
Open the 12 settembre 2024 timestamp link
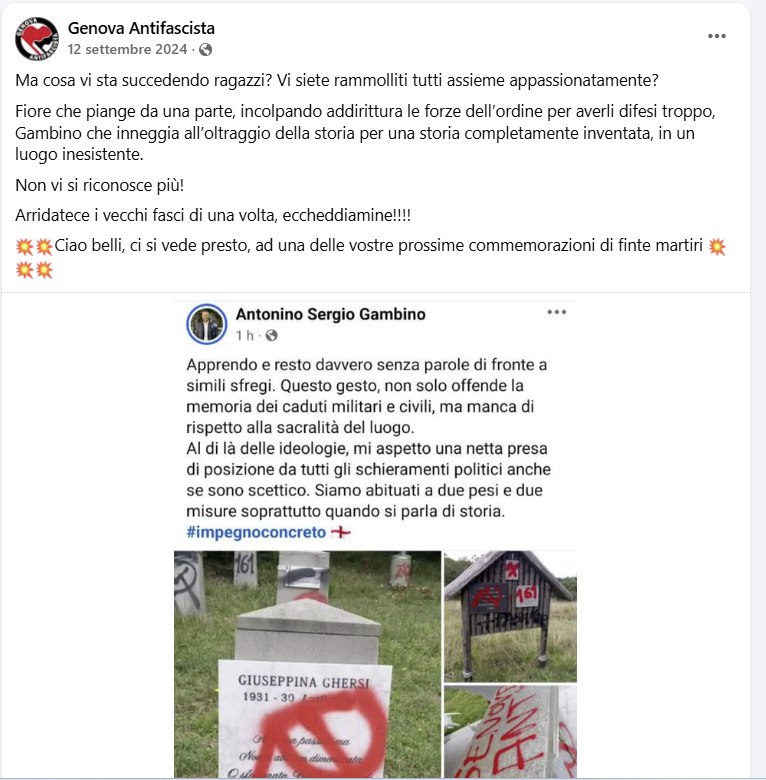pos(127,49)
